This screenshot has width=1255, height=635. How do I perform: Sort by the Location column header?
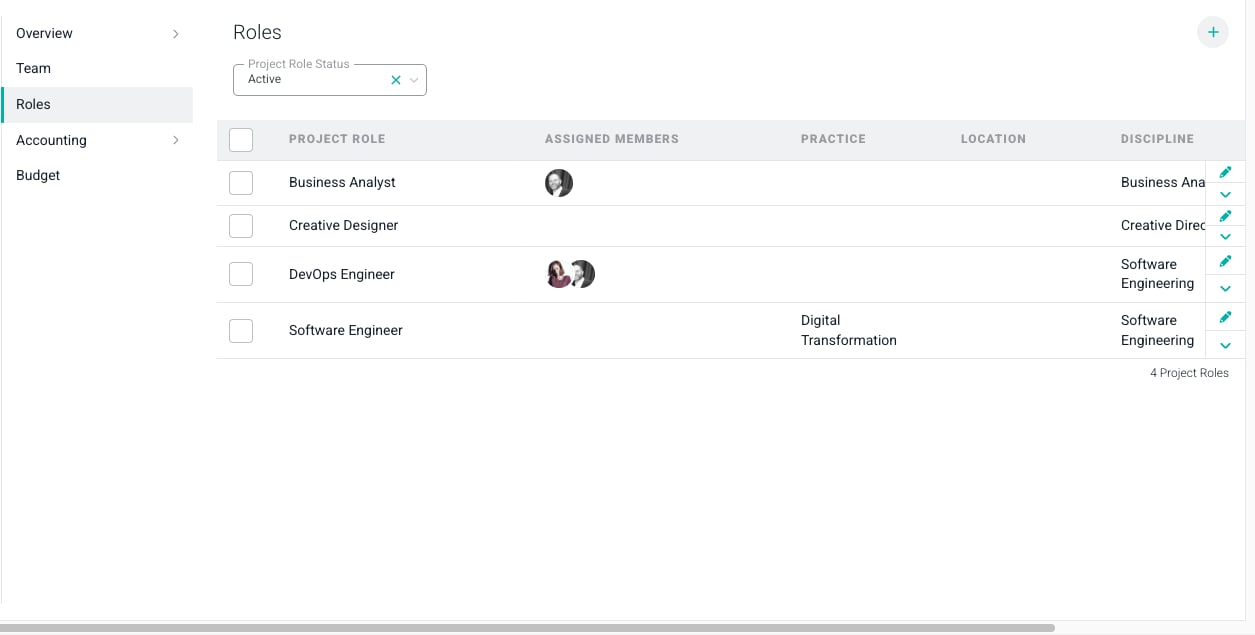[x=993, y=139]
